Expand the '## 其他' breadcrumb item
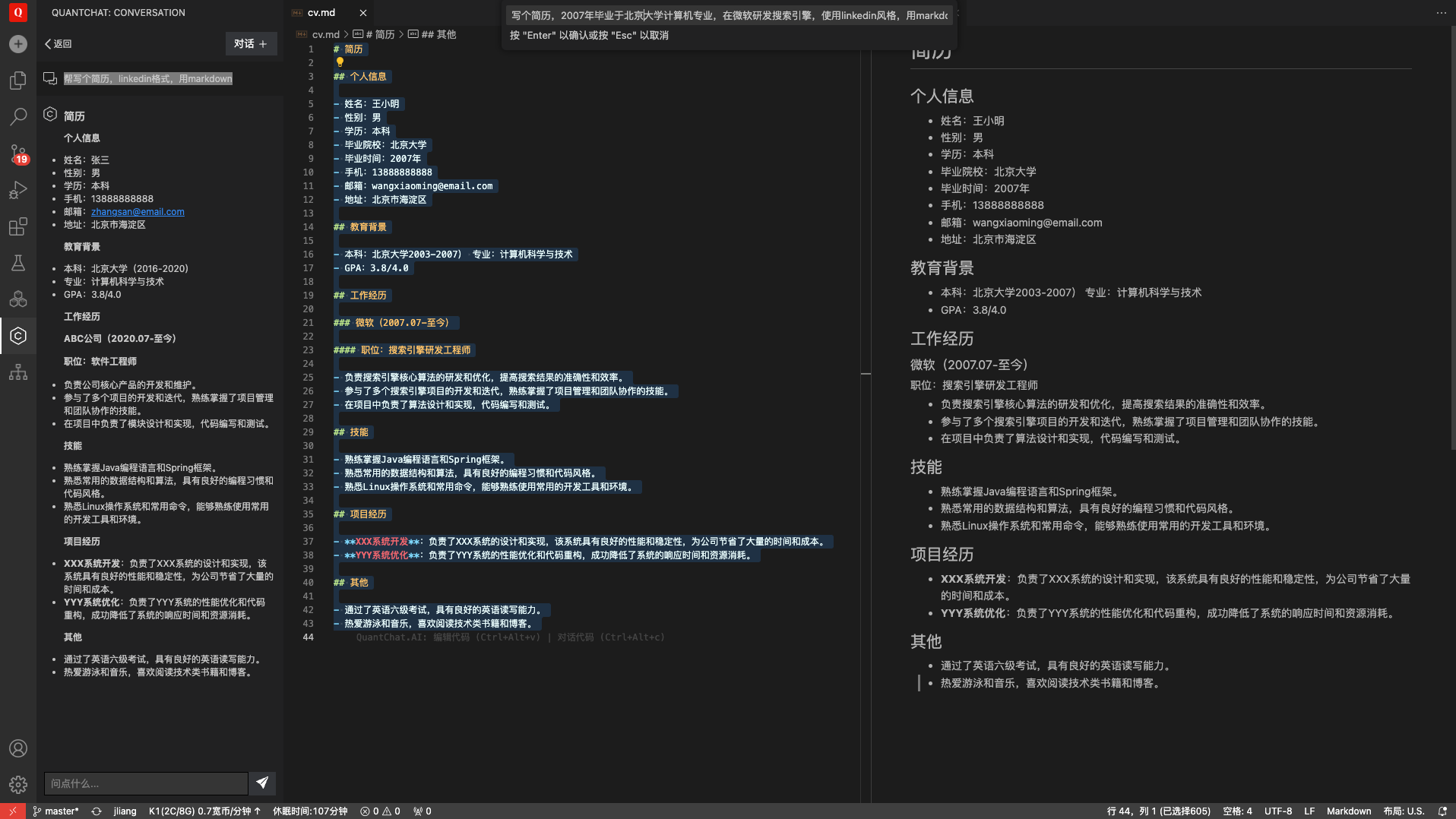 point(438,34)
